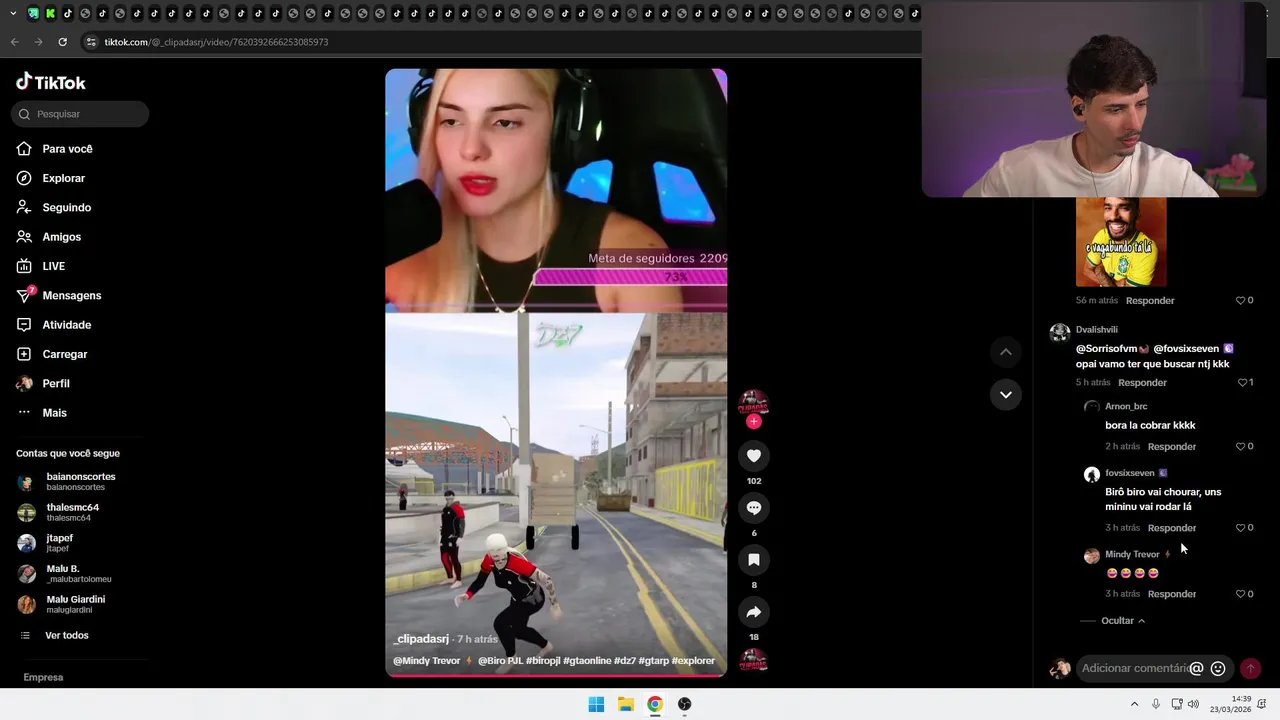Open Carregar upload page
The height and width of the screenshot is (720, 1280).
[x=64, y=354]
